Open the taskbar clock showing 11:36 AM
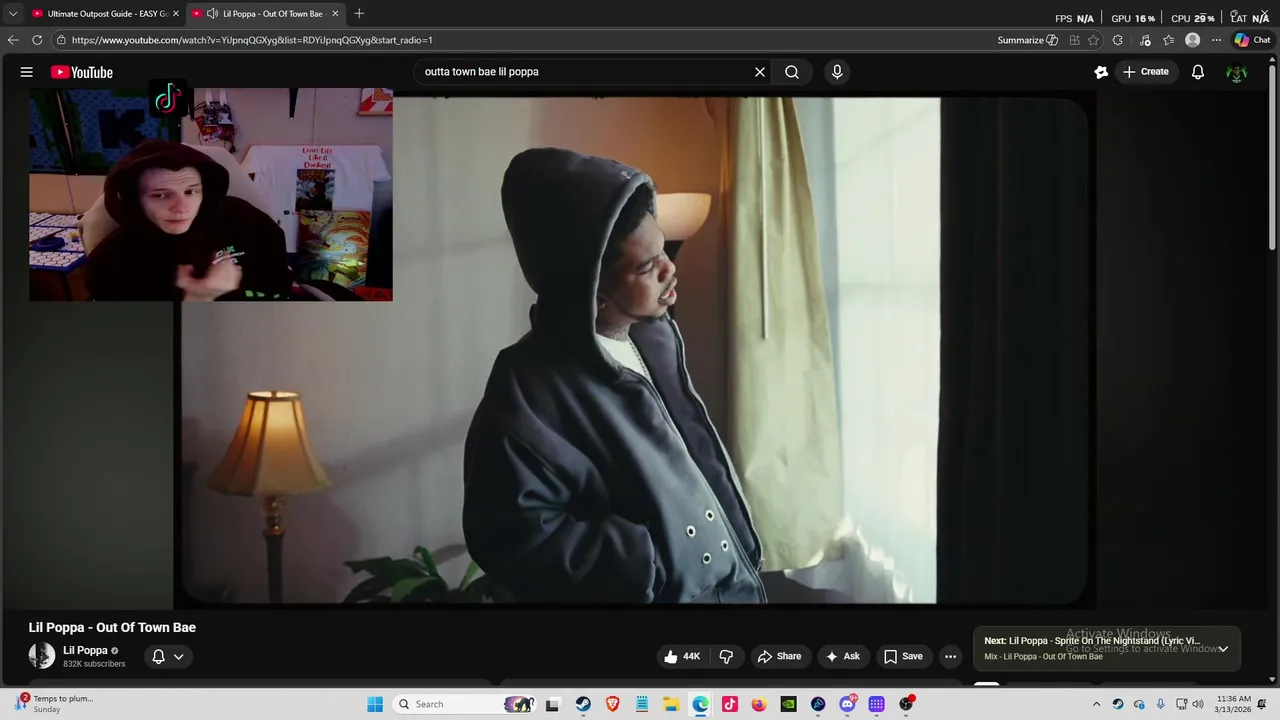The height and width of the screenshot is (720, 1280). tap(1233, 704)
